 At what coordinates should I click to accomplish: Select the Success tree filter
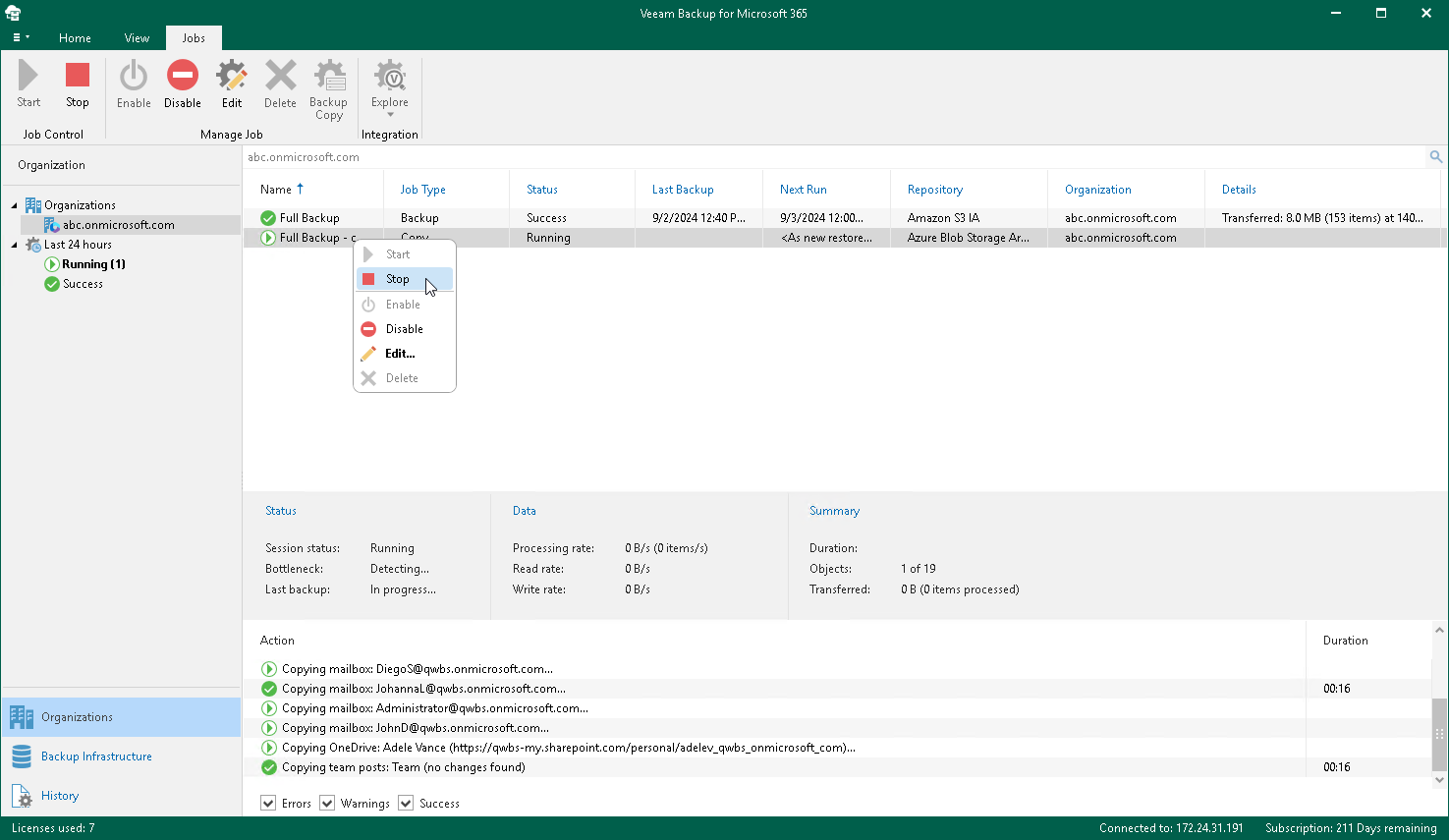click(x=83, y=284)
